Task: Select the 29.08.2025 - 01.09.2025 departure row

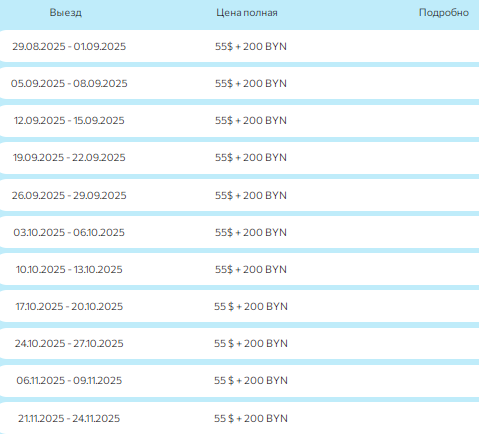Action: [x=239, y=46]
